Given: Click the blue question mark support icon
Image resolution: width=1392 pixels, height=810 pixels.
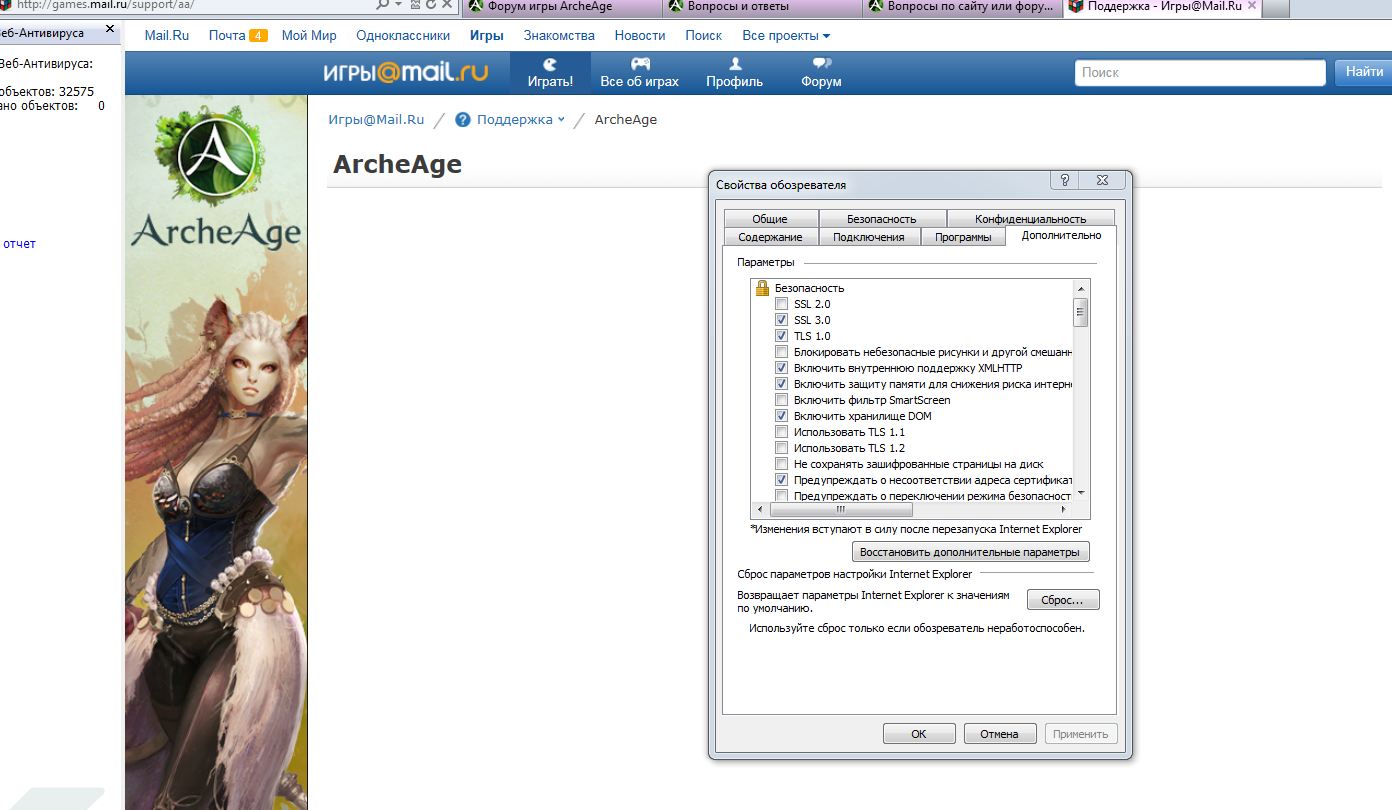Looking at the screenshot, I should coord(463,119).
